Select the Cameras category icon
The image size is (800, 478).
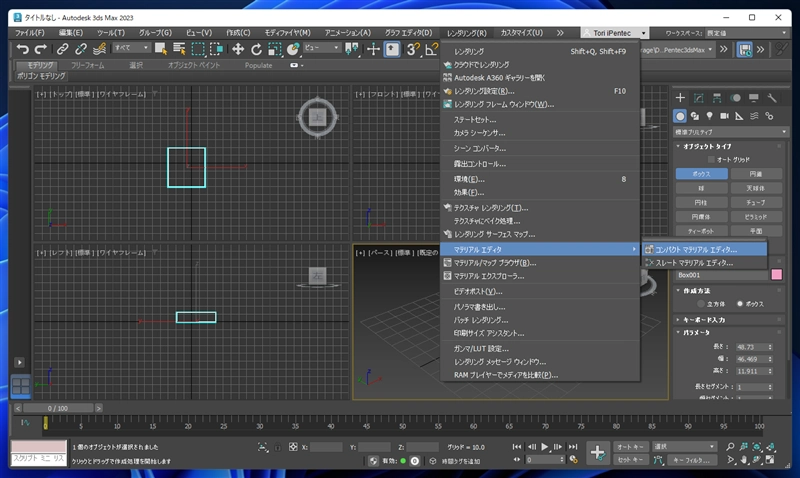tap(724, 116)
